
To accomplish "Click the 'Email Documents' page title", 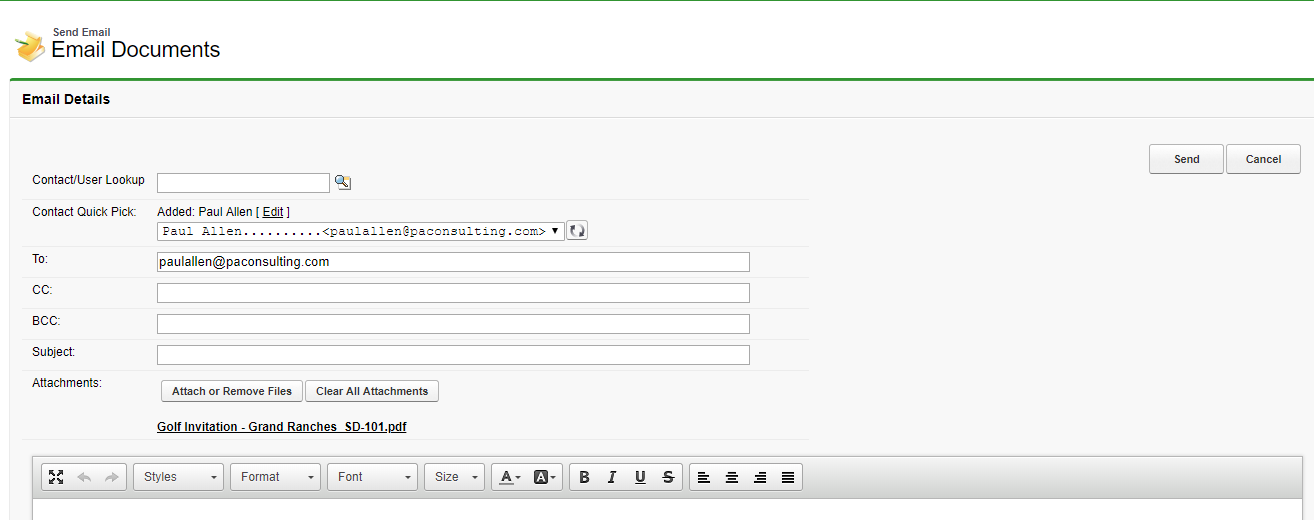I will tap(136, 50).
